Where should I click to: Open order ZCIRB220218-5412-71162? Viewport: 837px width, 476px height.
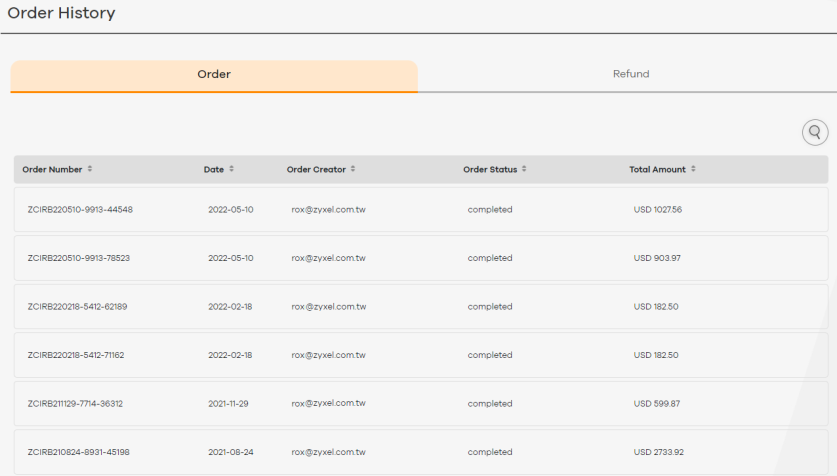76,355
